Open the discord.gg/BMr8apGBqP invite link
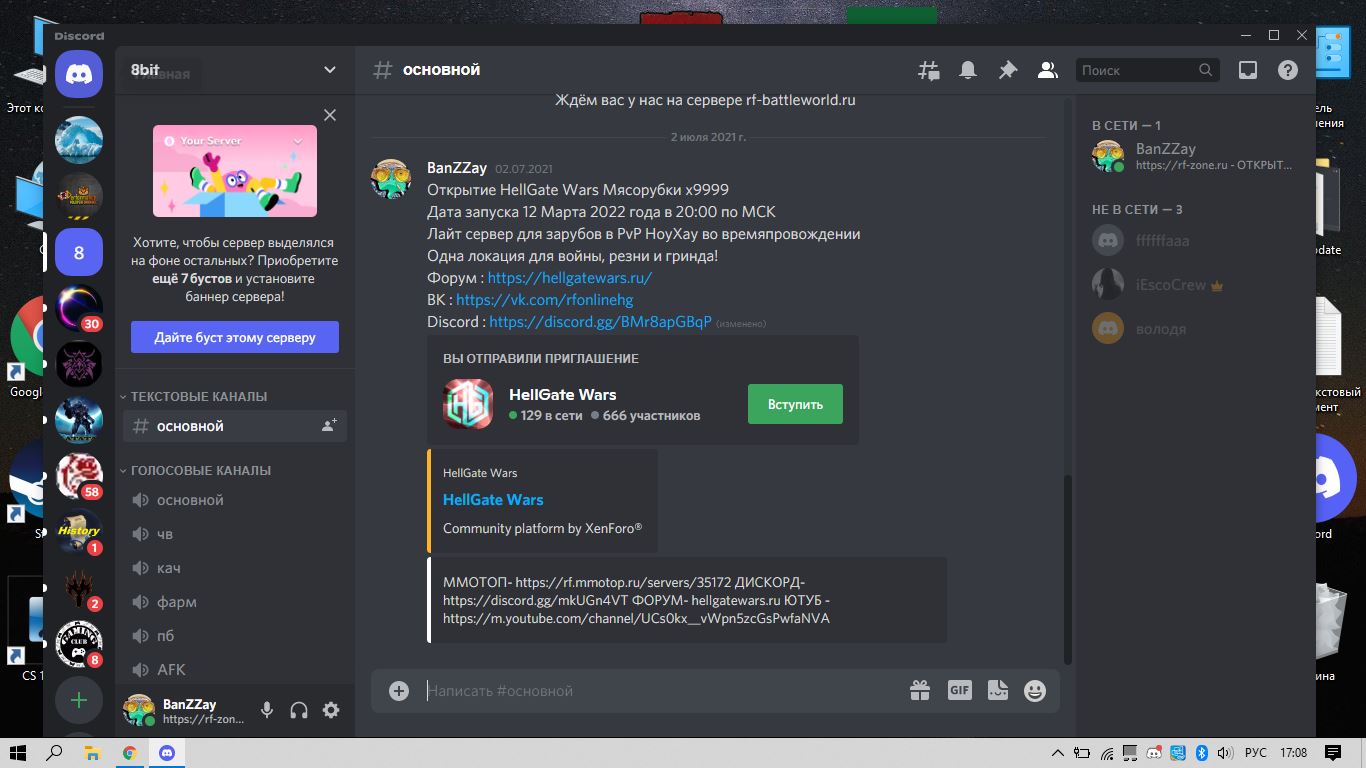1366x768 pixels. [x=600, y=322]
